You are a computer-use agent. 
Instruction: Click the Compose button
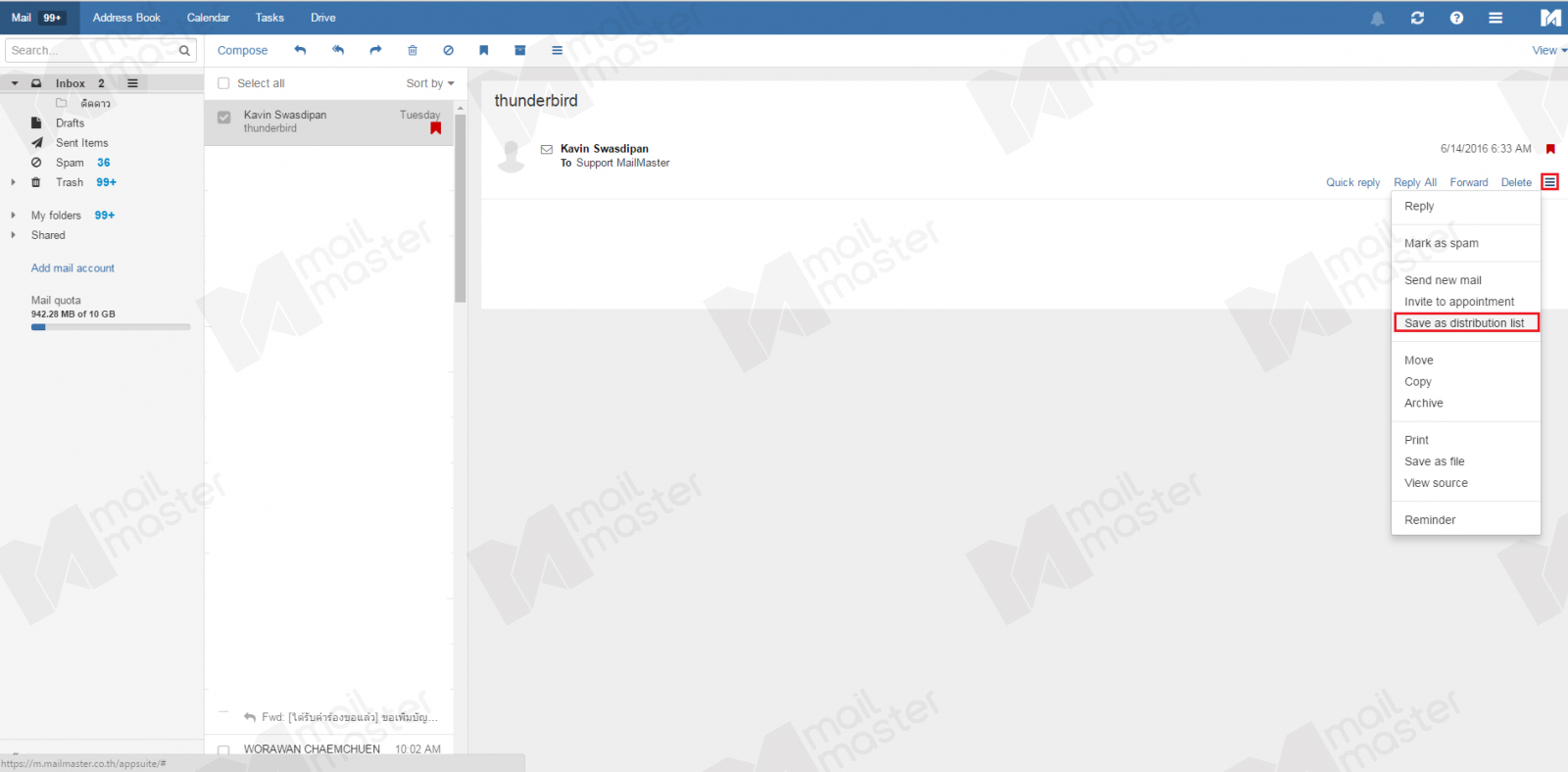pos(242,50)
